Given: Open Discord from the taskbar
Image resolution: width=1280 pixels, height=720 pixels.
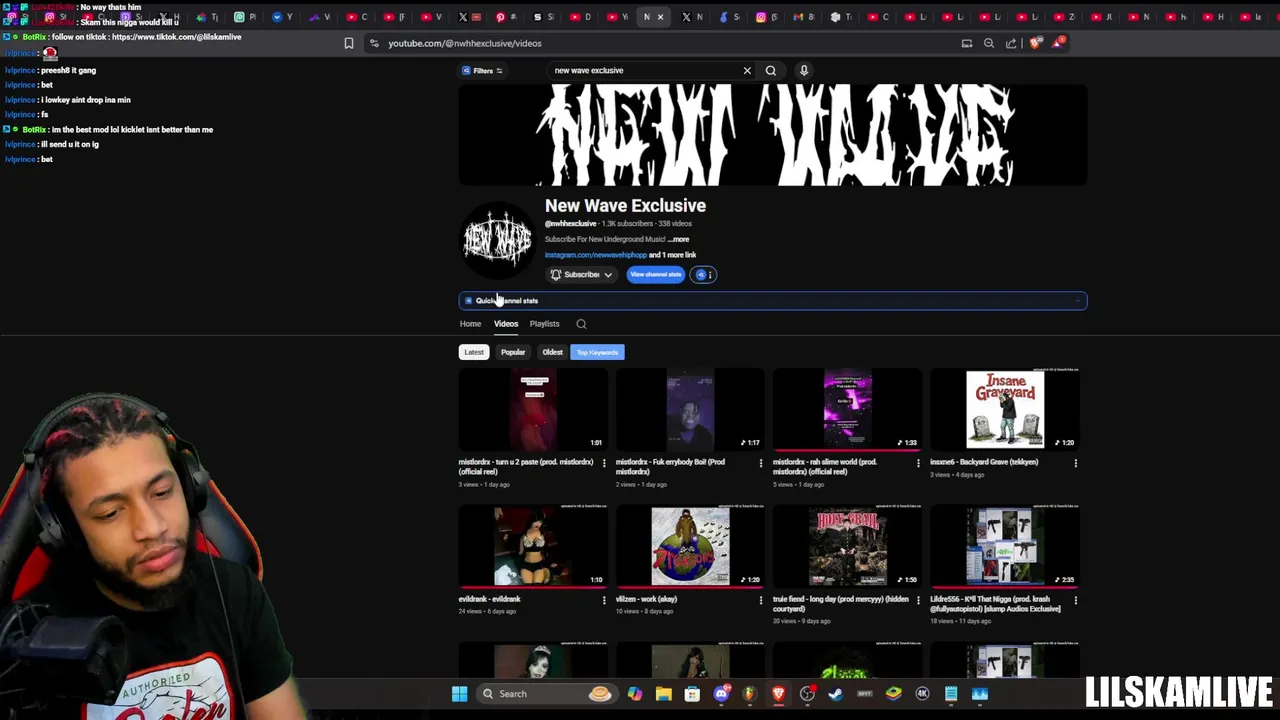Looking at the screenshot, I should [x=721, y=694].
